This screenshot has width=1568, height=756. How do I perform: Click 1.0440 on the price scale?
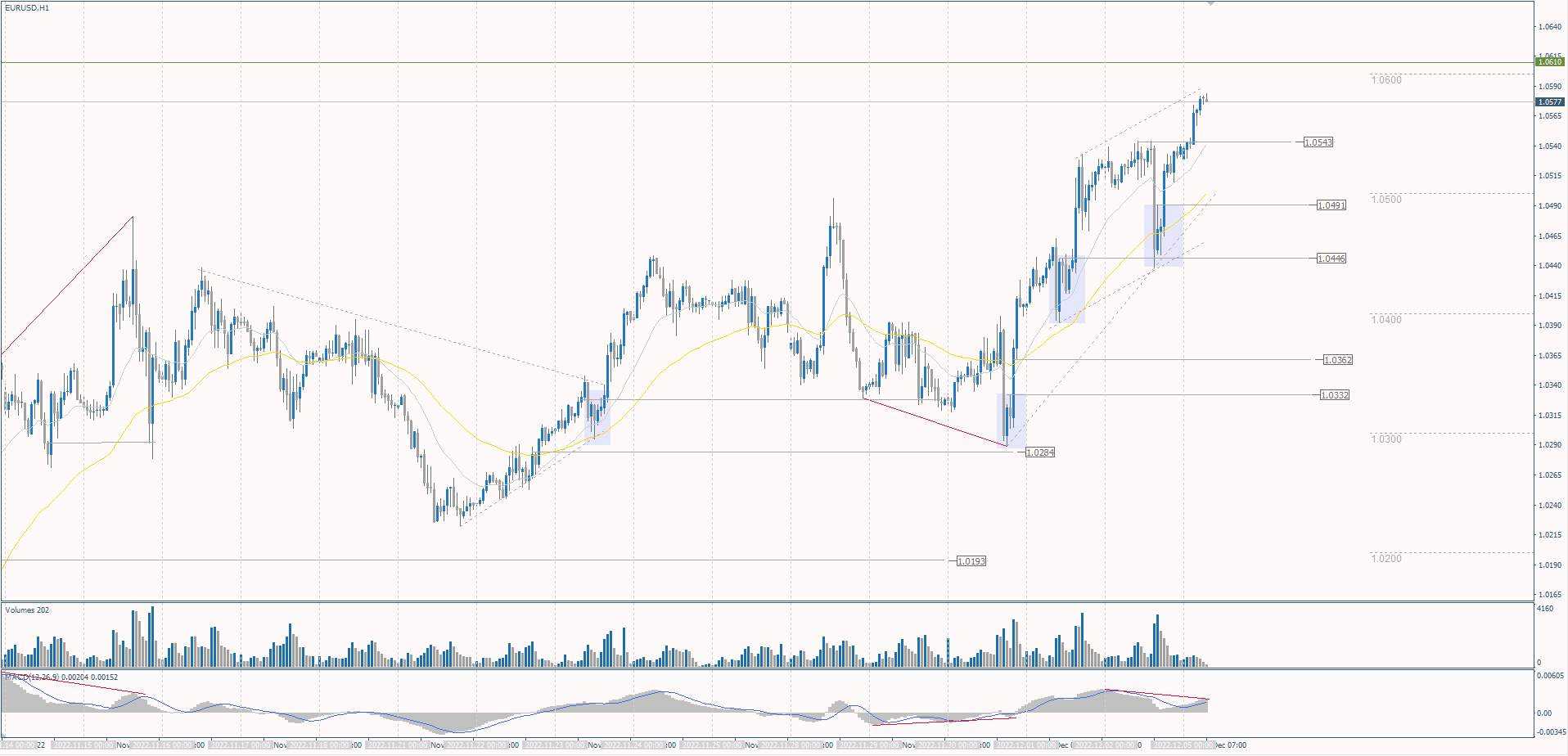[x=1549, y=266]
